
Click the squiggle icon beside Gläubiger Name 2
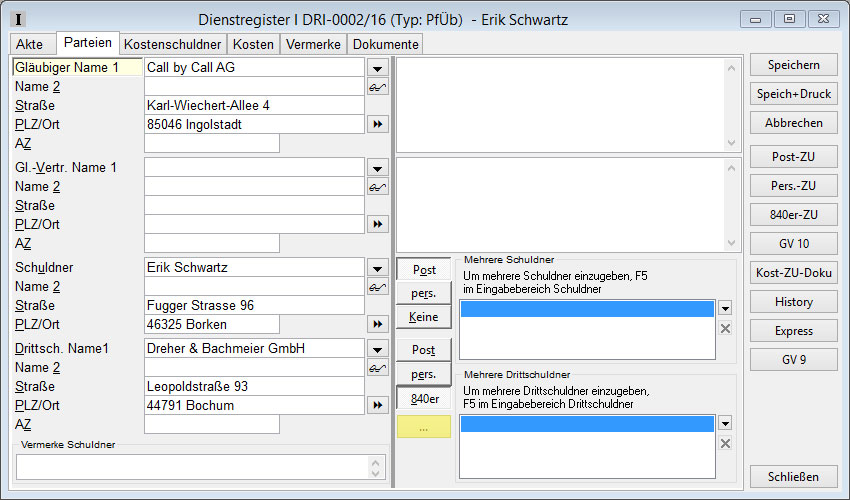point(377,87)
